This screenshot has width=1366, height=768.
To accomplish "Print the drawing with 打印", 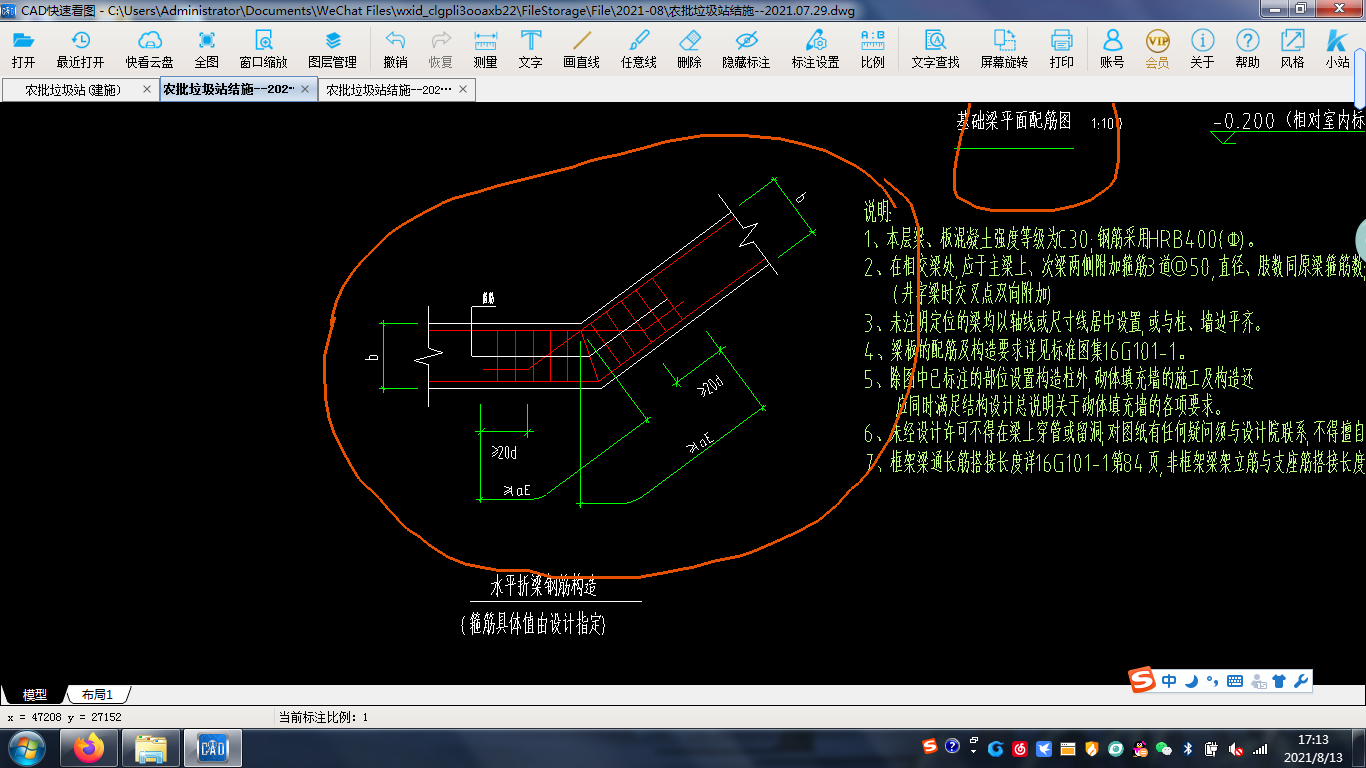I will point(1061,49).
